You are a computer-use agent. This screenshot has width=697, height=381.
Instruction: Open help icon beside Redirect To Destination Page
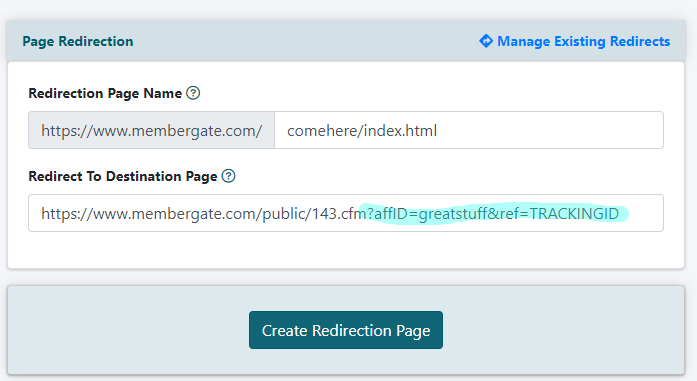228,176
